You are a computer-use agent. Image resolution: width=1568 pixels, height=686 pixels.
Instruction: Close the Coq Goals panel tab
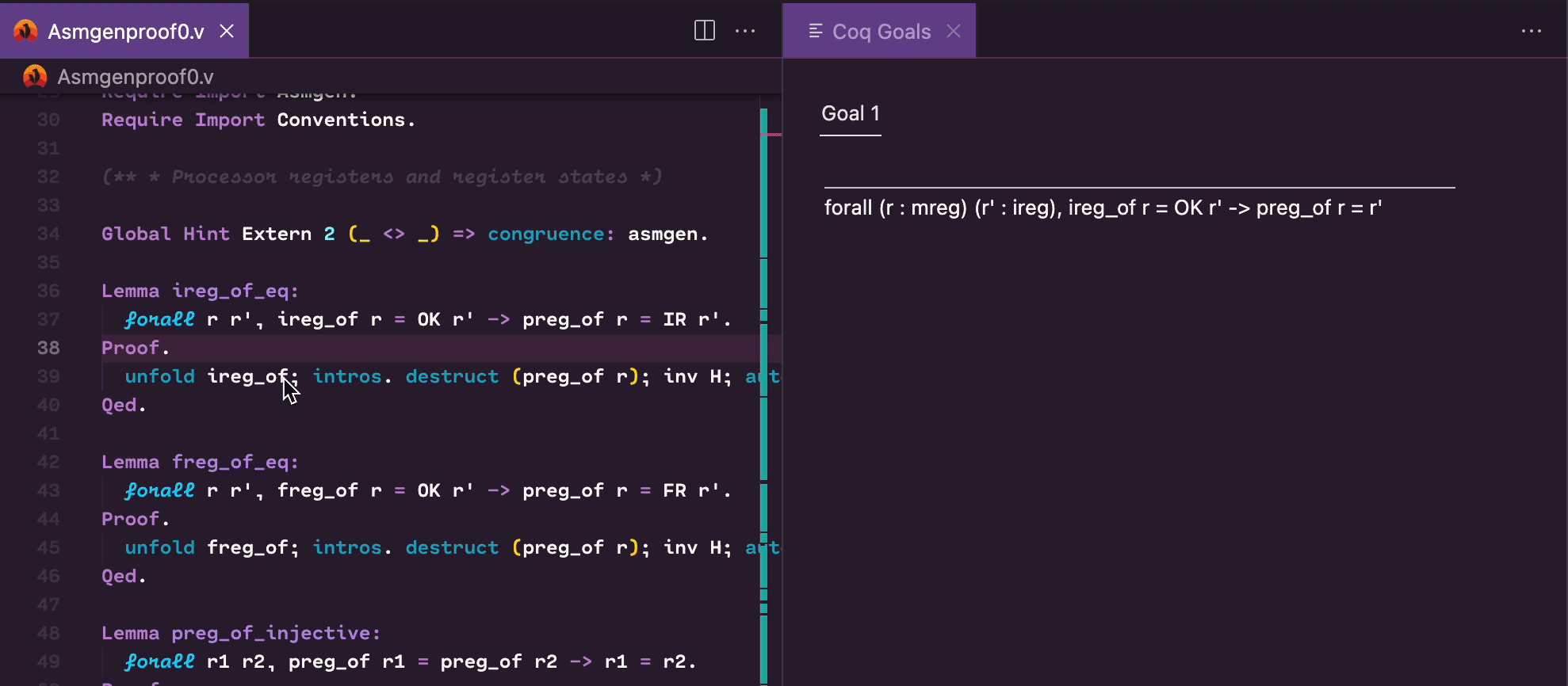coord(954,31)
